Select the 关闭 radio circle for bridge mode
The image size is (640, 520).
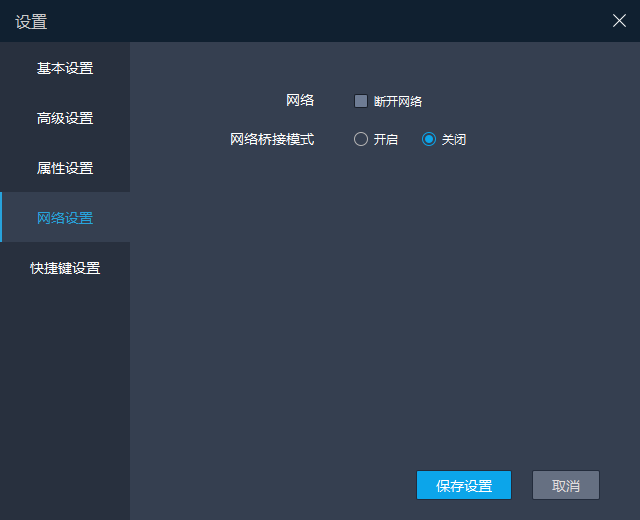[429, 140]
